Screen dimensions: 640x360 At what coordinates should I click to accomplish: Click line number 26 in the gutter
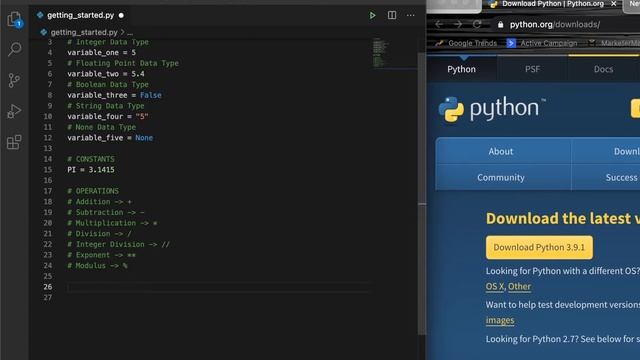(48, 287)
